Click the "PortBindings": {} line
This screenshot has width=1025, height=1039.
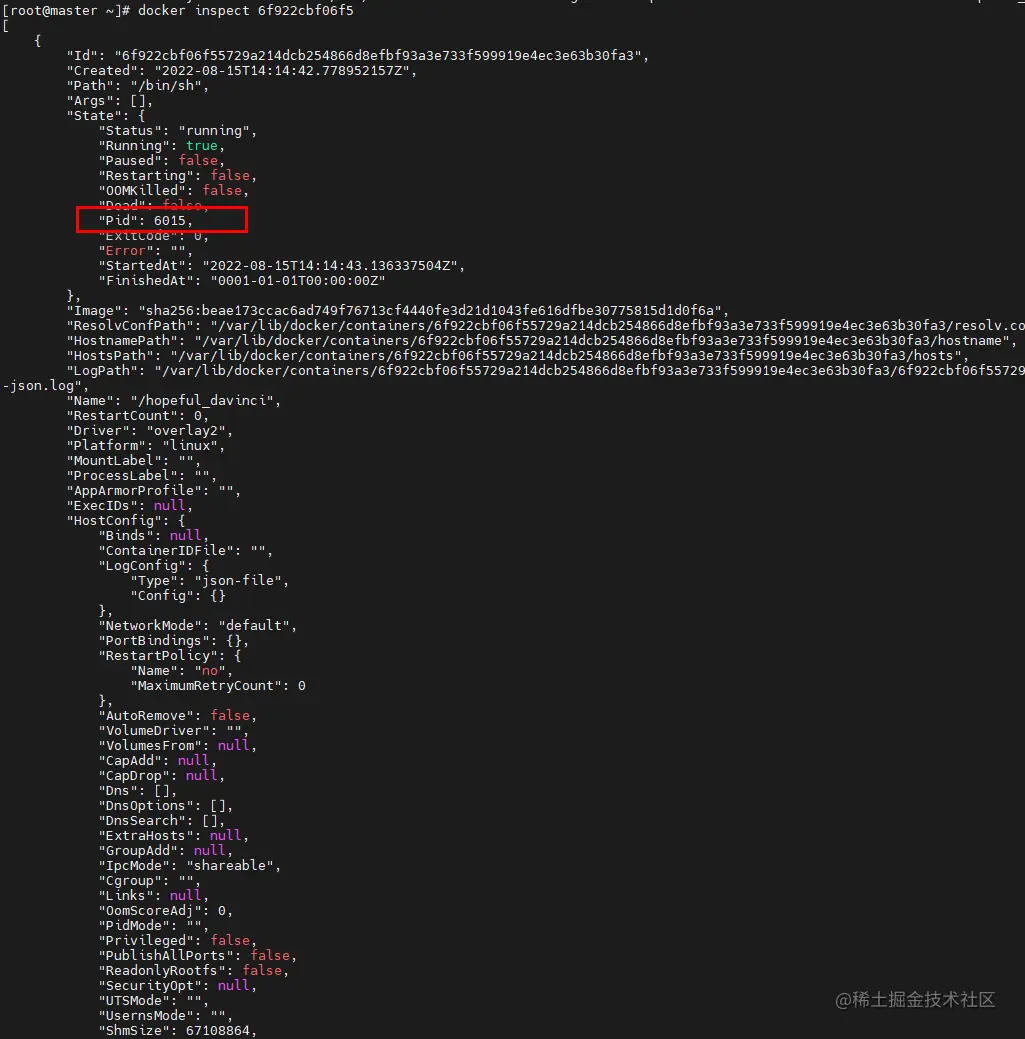pos(174,641)
